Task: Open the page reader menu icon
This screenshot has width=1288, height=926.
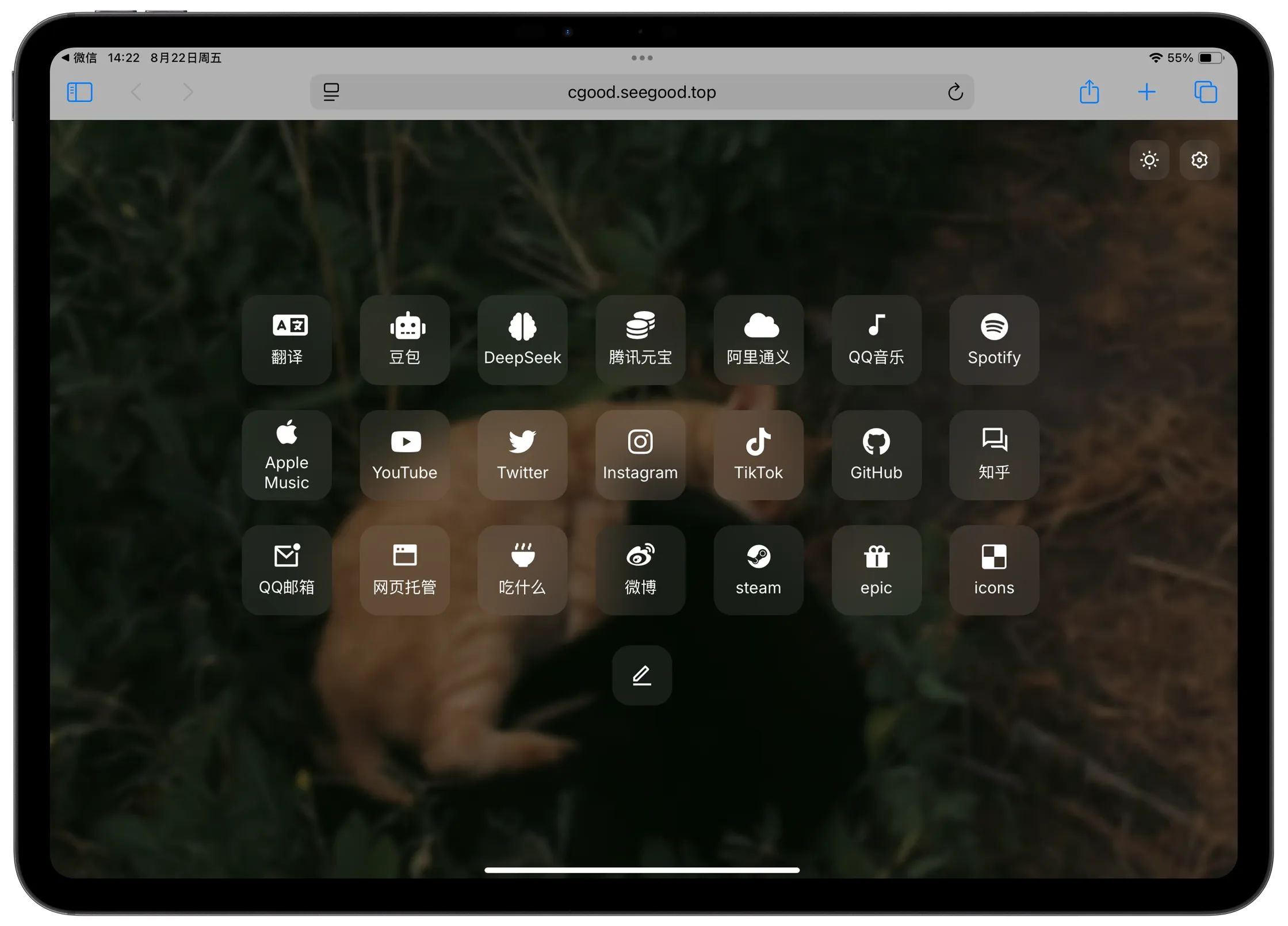Action: click(331, 92)
